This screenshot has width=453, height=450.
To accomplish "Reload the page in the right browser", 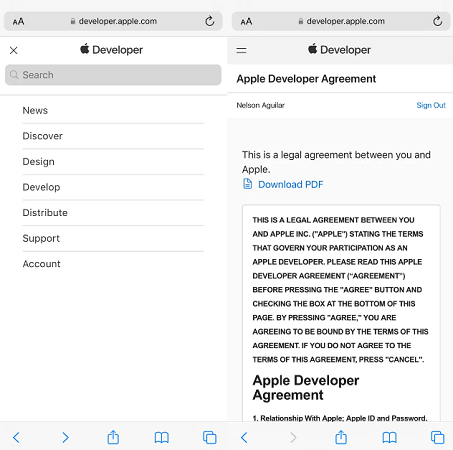I will pos(437,21).
